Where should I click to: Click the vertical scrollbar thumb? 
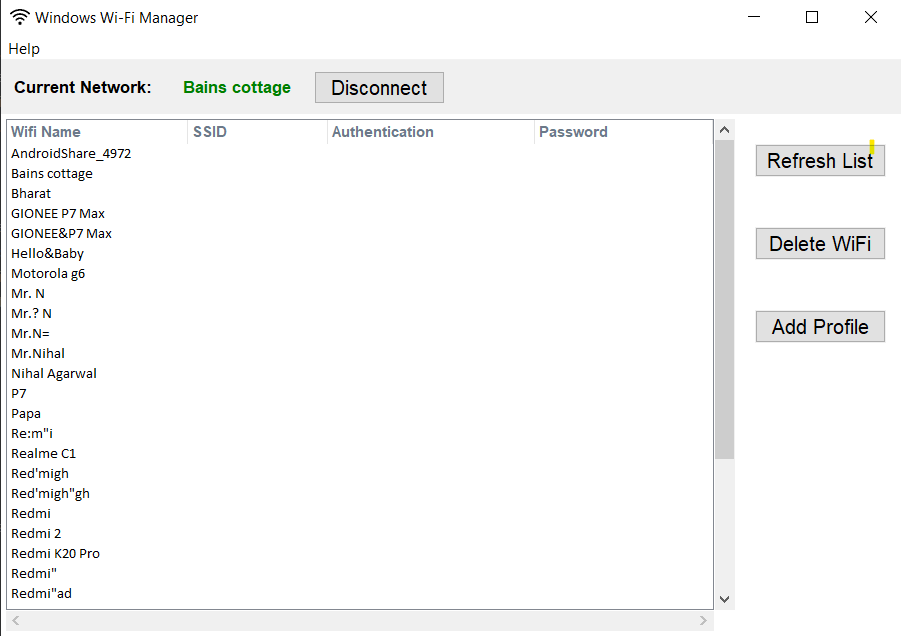725,299
